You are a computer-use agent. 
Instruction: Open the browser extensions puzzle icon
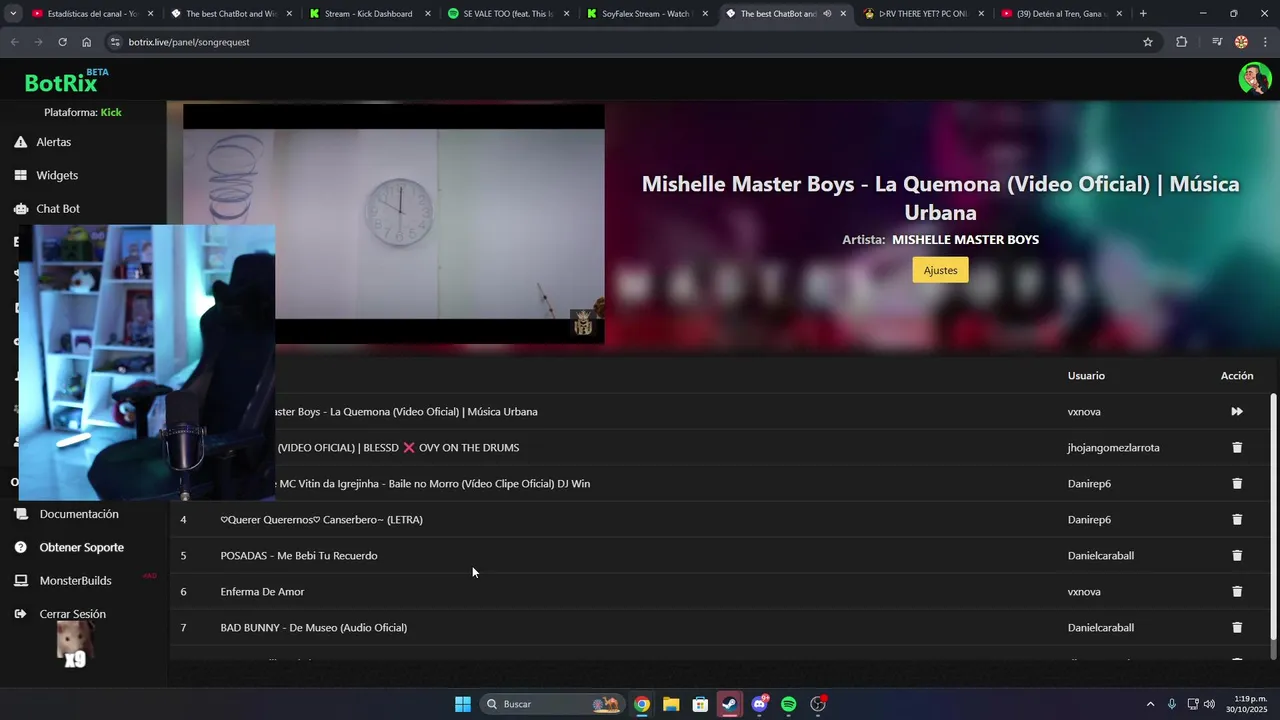pos(1182,42)
